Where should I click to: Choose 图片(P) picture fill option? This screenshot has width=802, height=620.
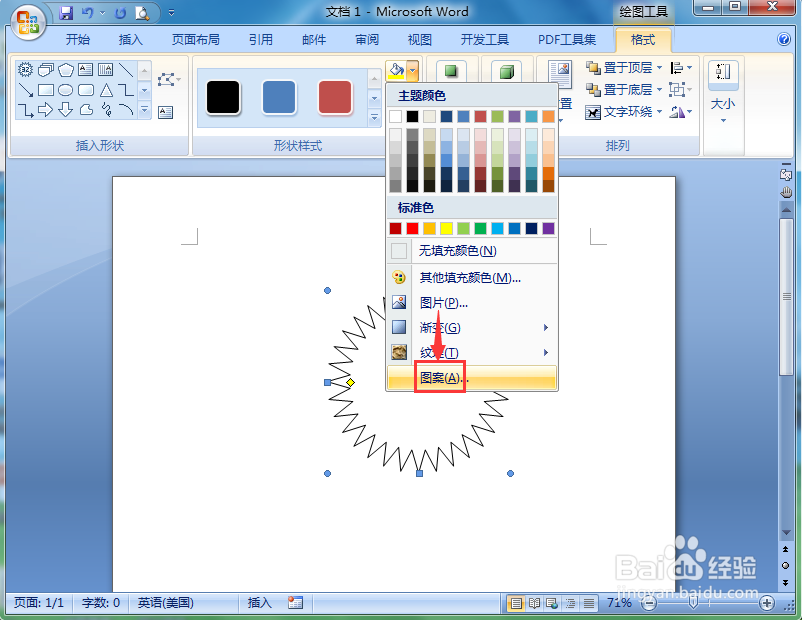pos(472,303)
